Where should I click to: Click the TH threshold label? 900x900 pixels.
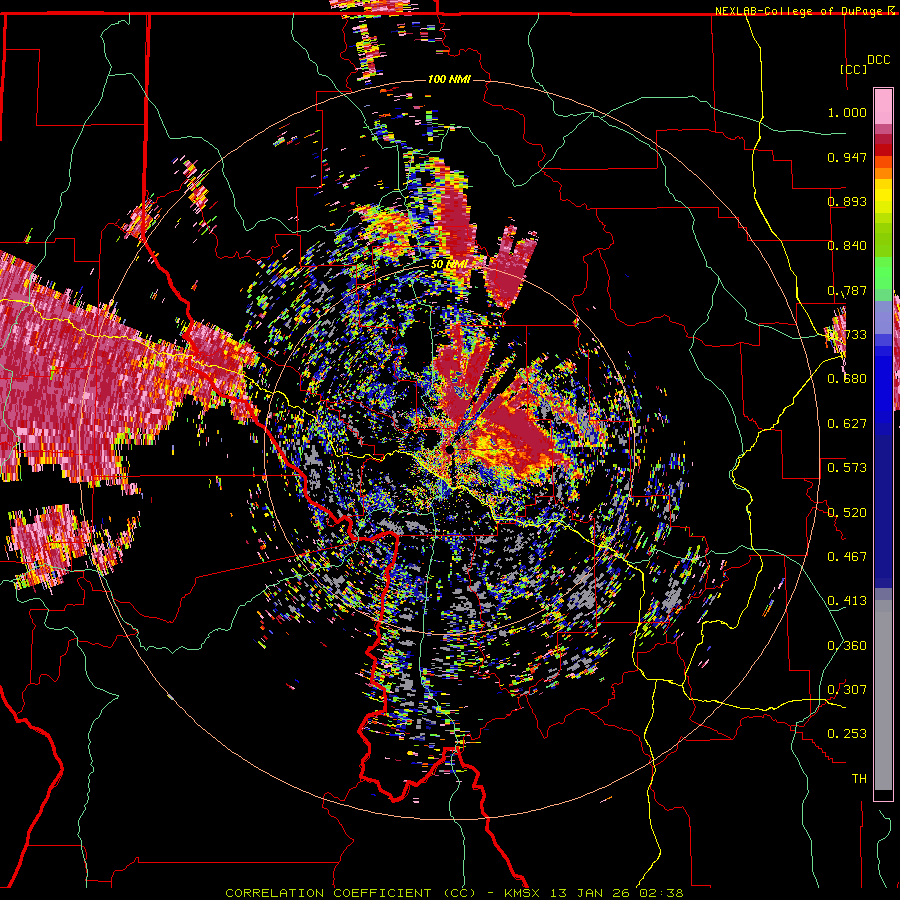tap(859, 779)
